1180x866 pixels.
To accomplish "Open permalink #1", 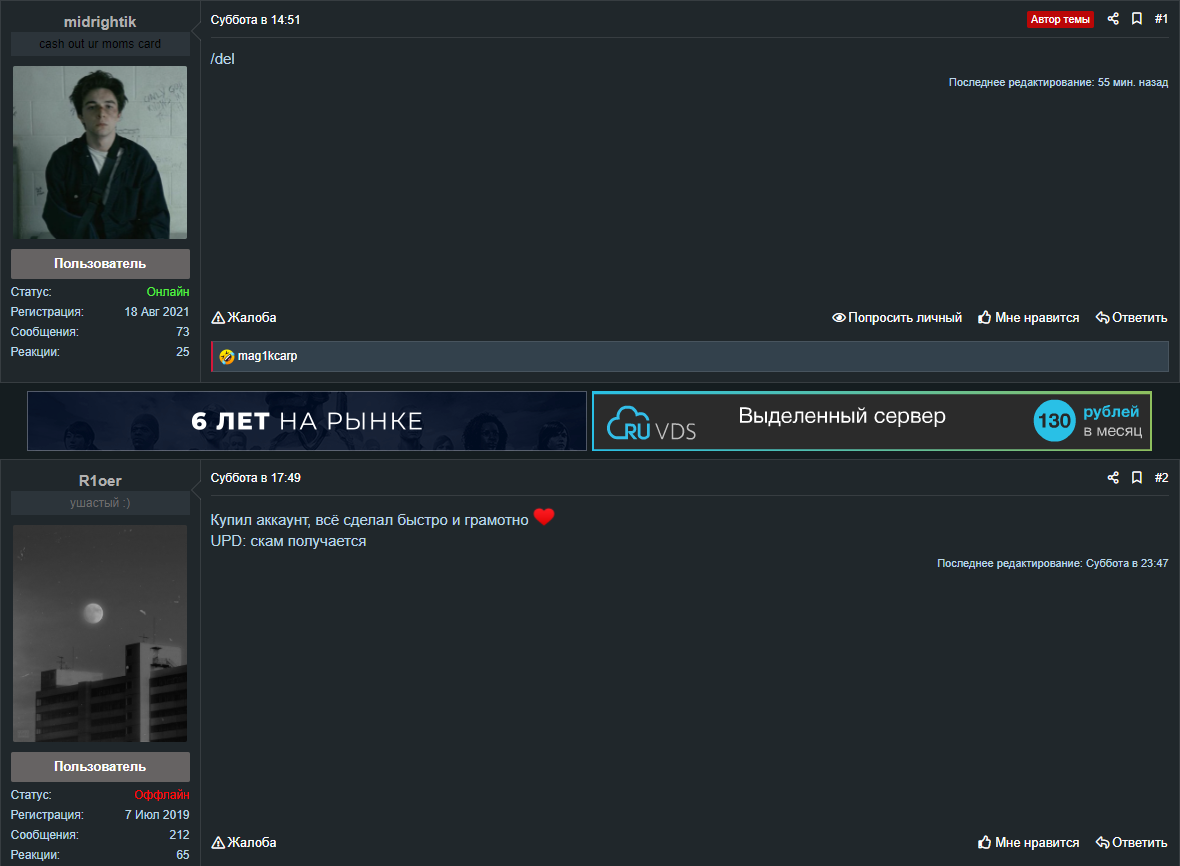I will 1161,19.
